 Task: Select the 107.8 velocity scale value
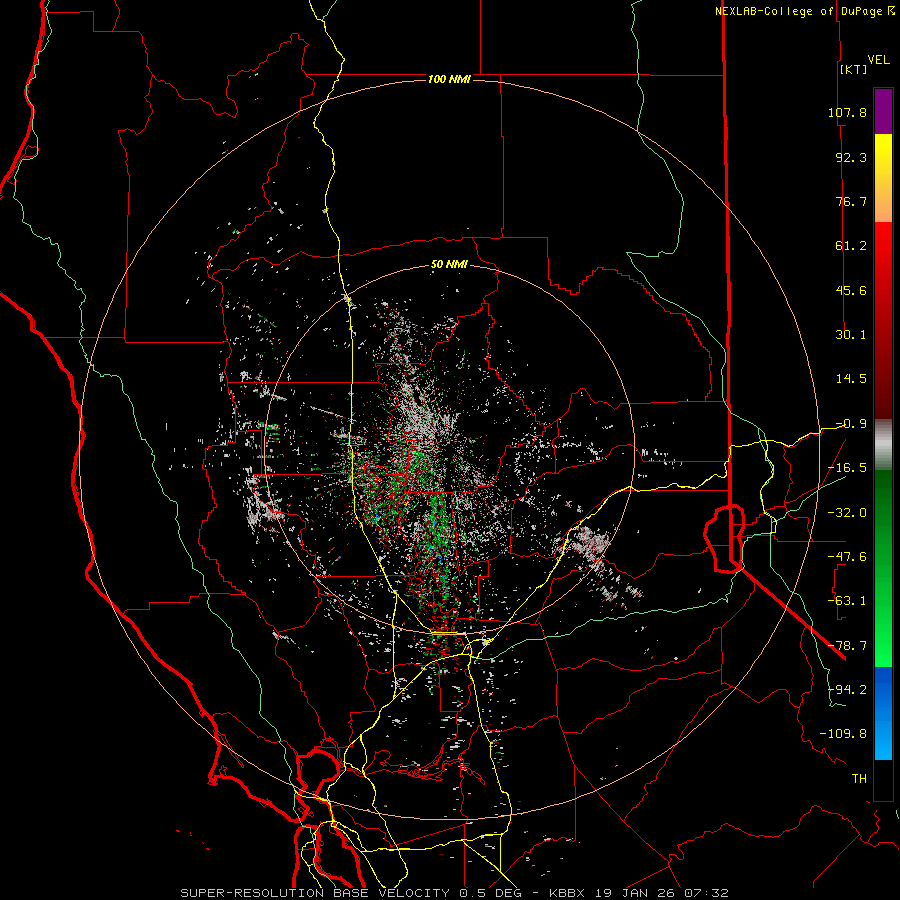847,112
